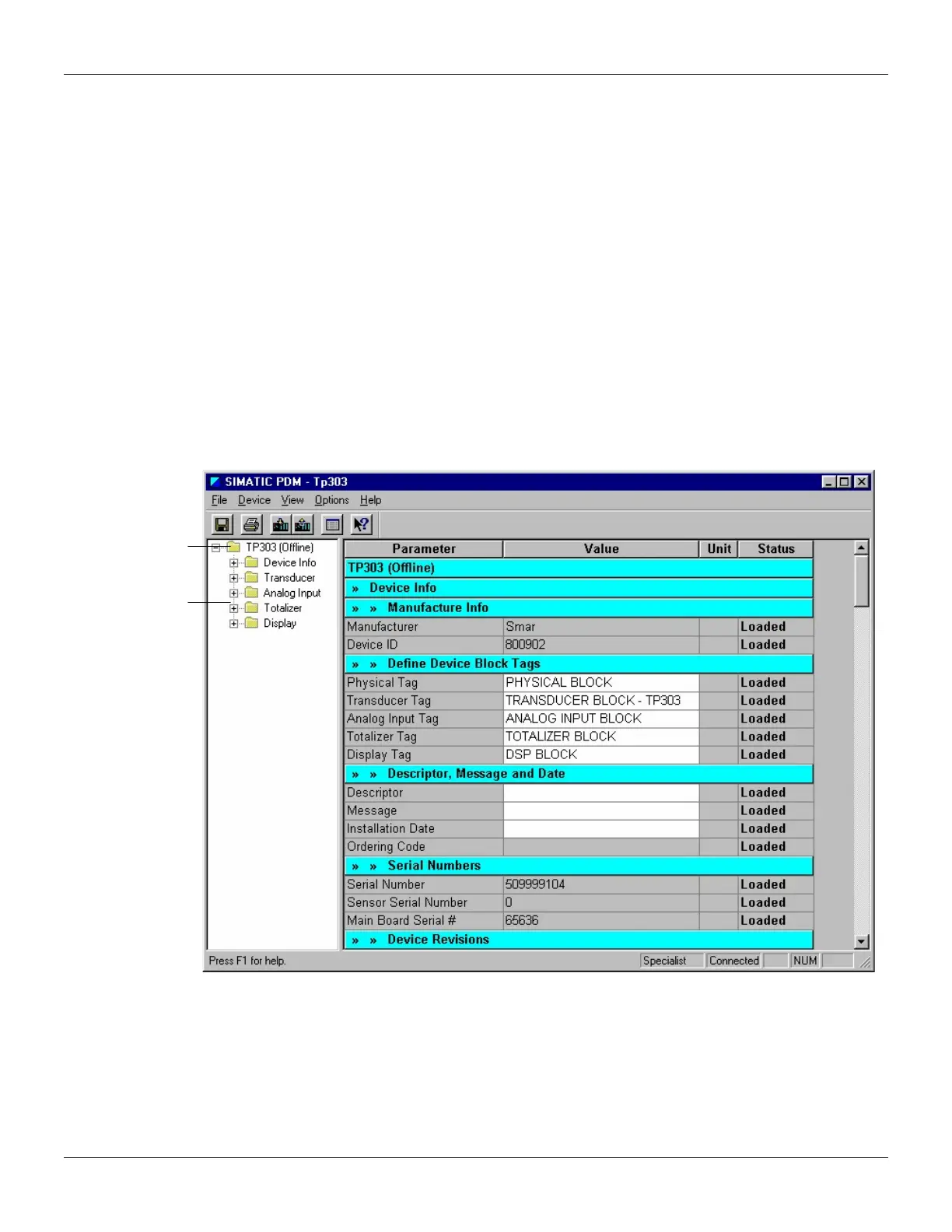The height and width of the screenshot is (1232, 952).
Task: Click the empty Descriptor value field
Action: click(x=601, y=793)
